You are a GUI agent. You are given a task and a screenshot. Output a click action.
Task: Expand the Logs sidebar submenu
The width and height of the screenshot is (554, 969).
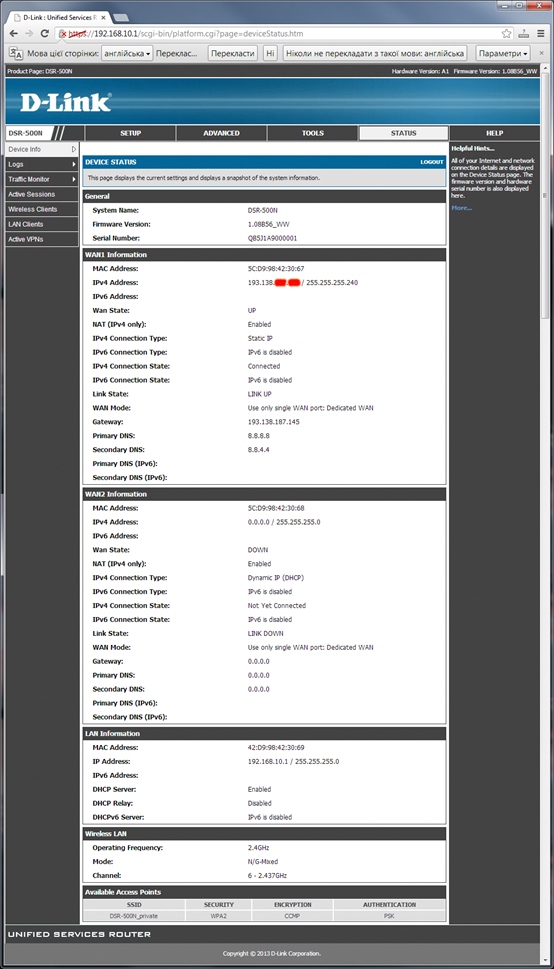click(x=42, y=164)
